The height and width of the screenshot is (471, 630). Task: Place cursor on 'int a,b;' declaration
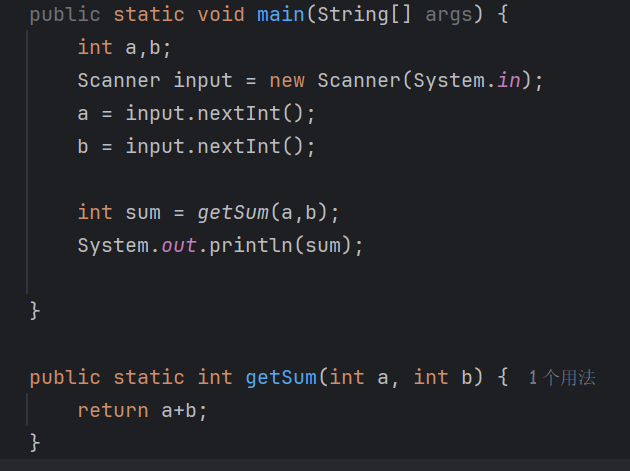125,47
